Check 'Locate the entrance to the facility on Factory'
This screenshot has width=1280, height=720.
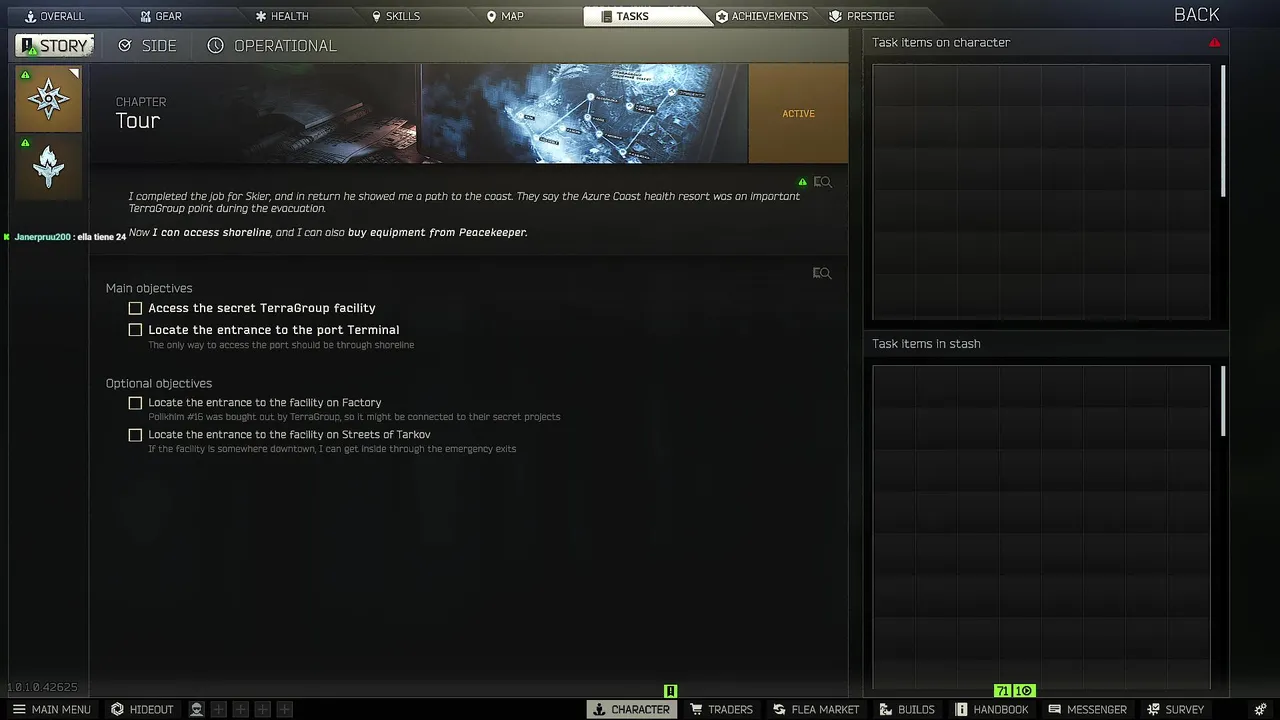pyautogui.click(x=135, y=403)
